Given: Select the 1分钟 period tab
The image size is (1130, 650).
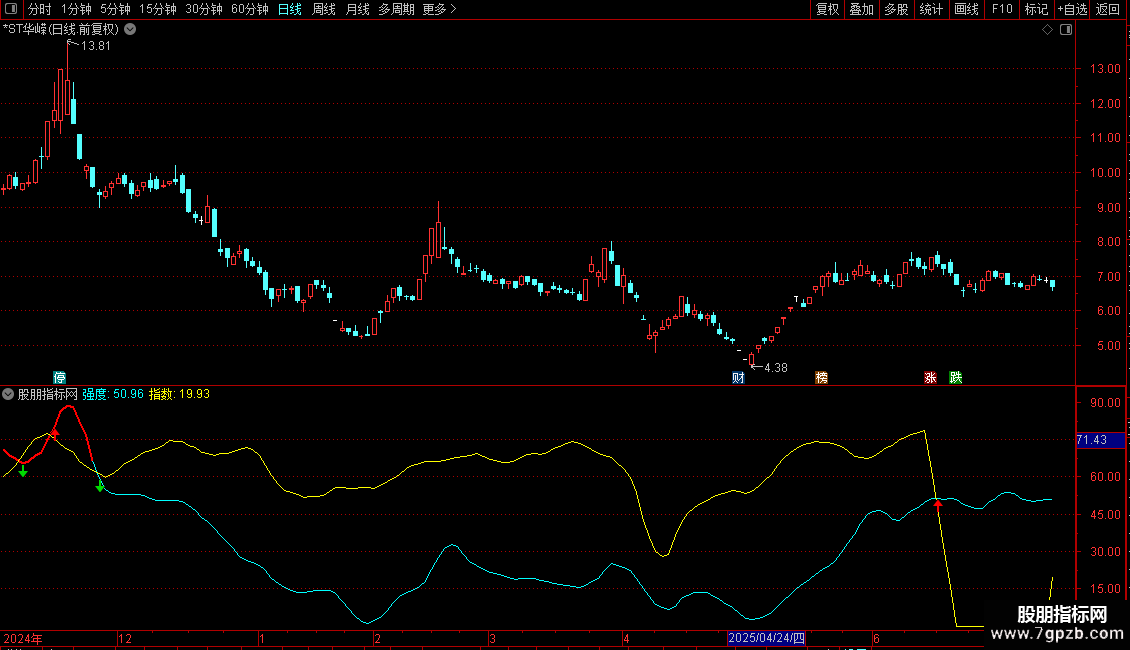Looking at the screenshot, I should [x=76, y=9].
